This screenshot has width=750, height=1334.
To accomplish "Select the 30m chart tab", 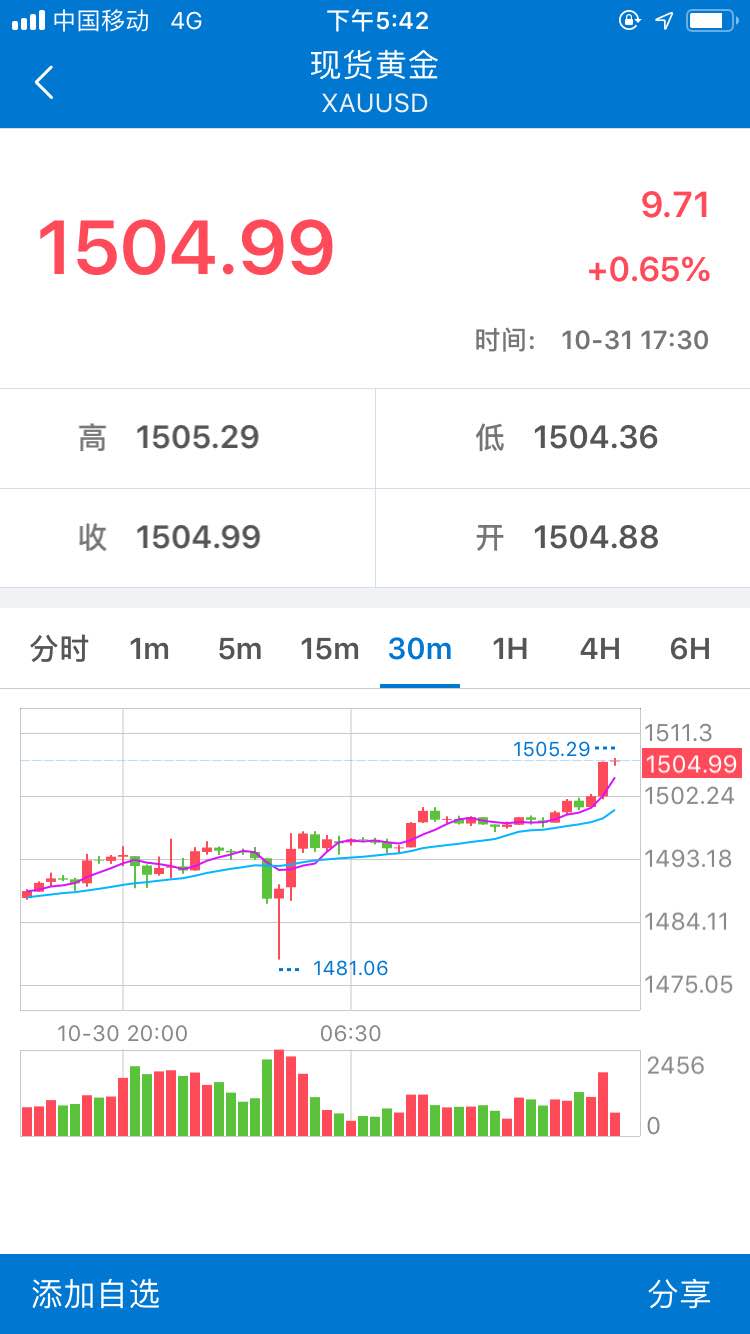I will tap(420, 649).
